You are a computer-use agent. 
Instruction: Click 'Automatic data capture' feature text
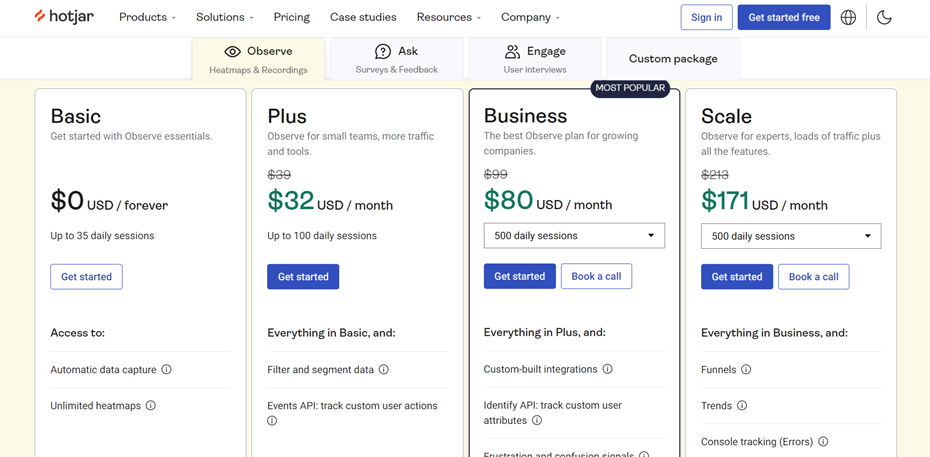pyautogui.click(x=103, y=370)
